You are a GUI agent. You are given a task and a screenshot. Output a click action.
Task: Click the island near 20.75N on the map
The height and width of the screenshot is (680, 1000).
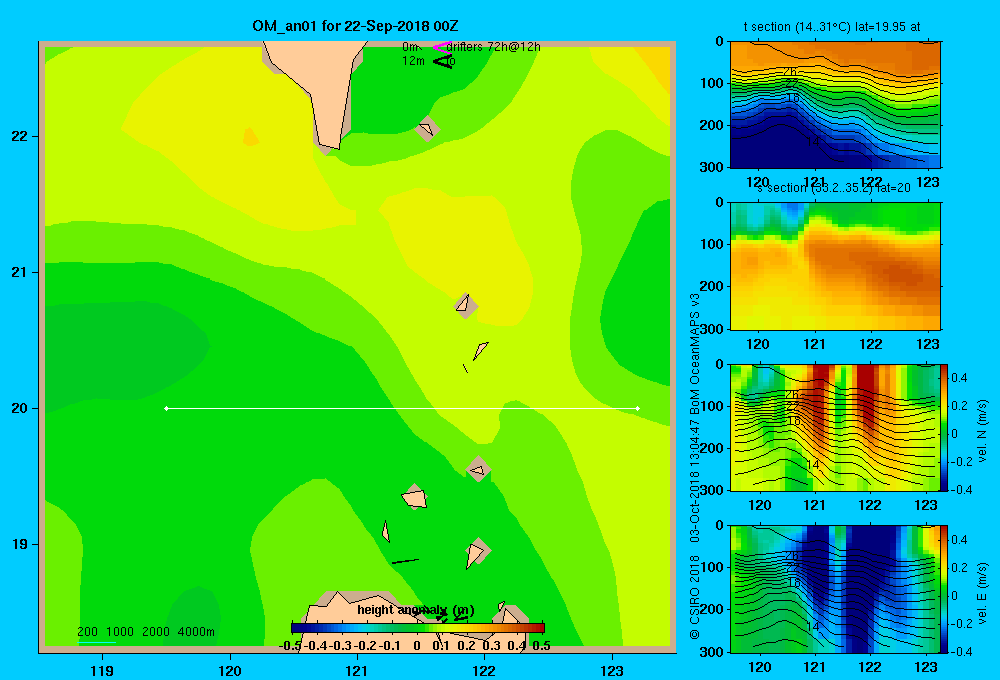(x=466, y=306)
